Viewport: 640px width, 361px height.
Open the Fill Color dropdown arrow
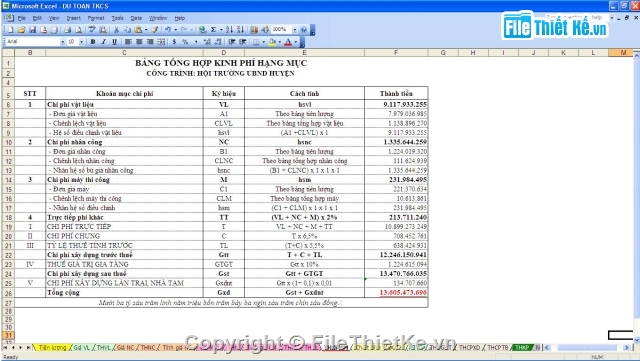pos(280,42)
